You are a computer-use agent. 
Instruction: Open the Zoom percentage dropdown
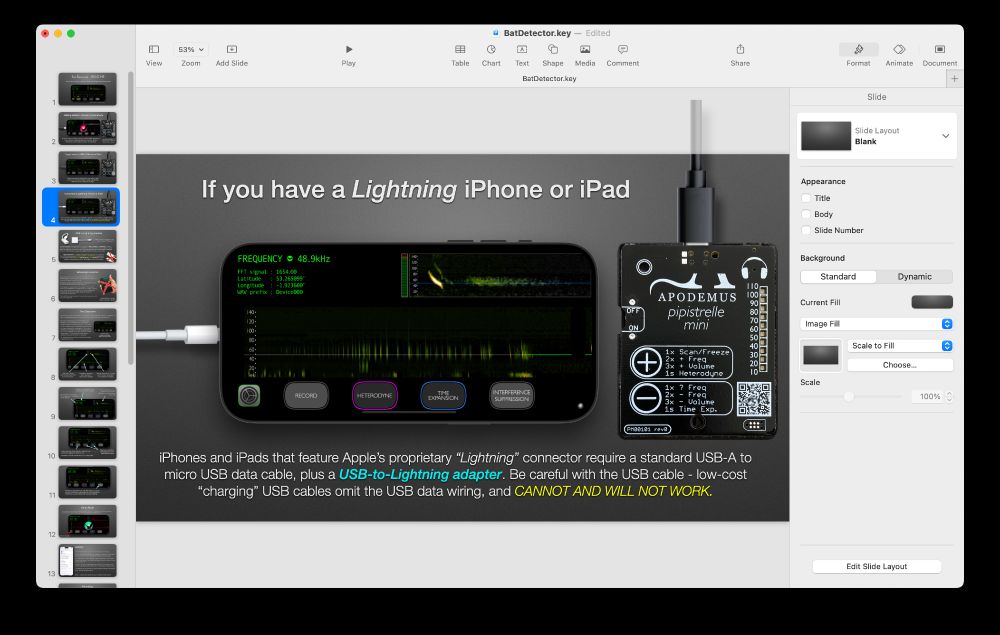click(x=191, y=49)
